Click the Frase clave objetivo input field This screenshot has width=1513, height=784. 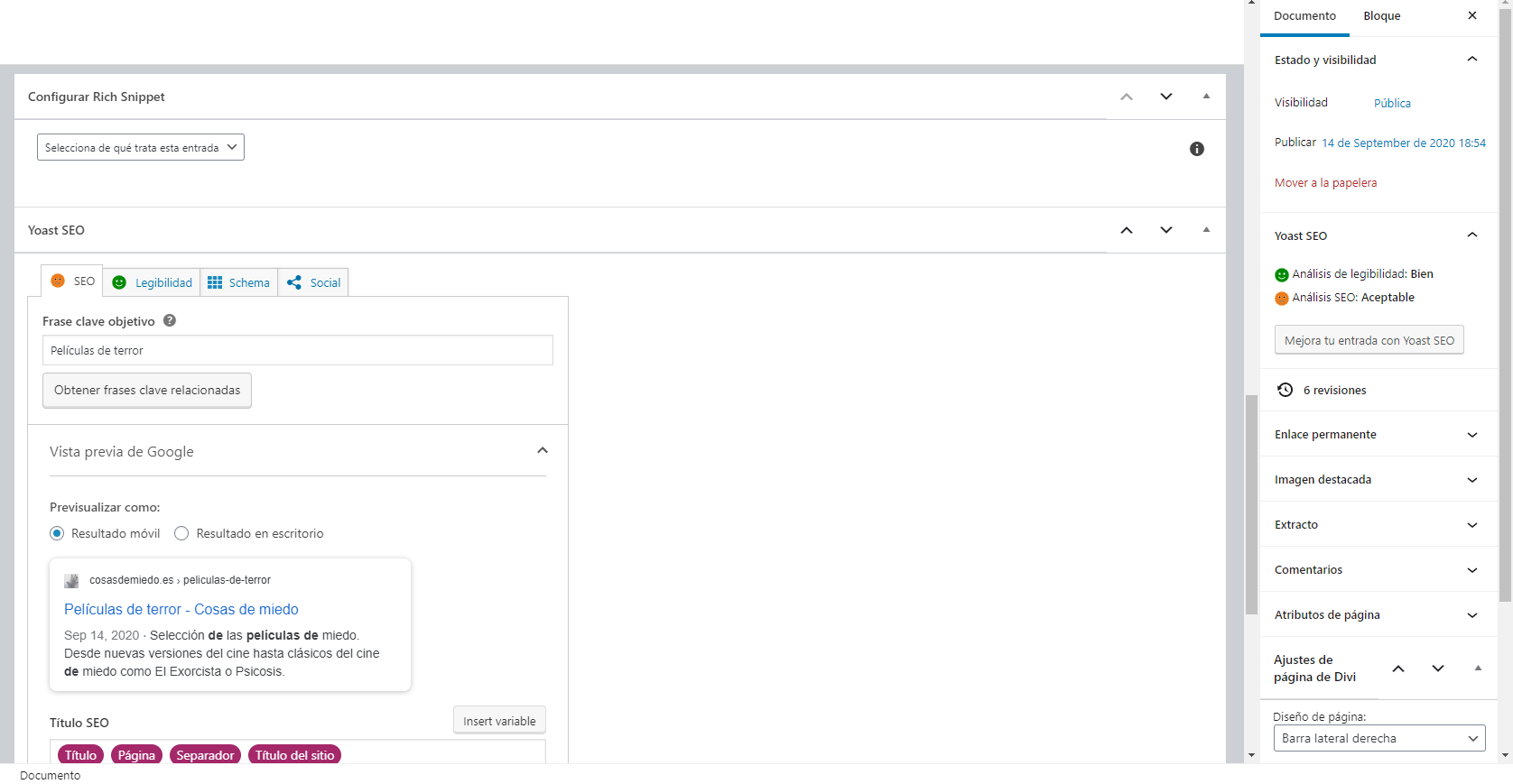(x=298, y=350)
